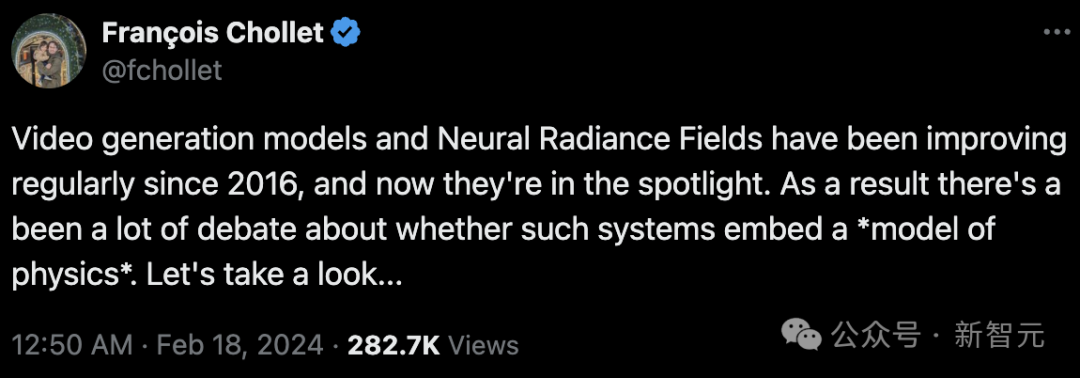
Task: Click the François Chollet display name
Action: pos(213,33)
